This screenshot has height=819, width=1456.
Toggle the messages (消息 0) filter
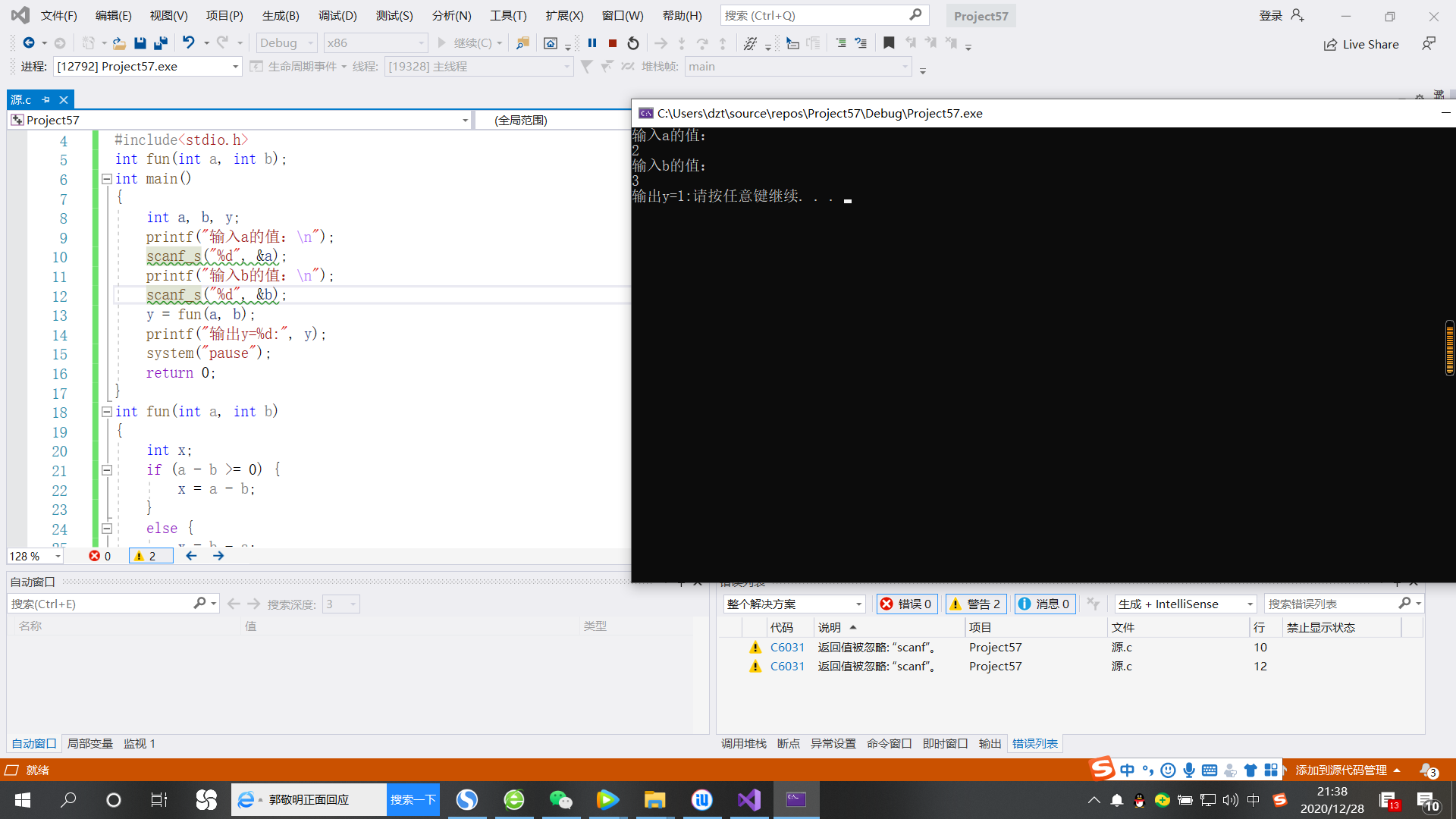1044,604
